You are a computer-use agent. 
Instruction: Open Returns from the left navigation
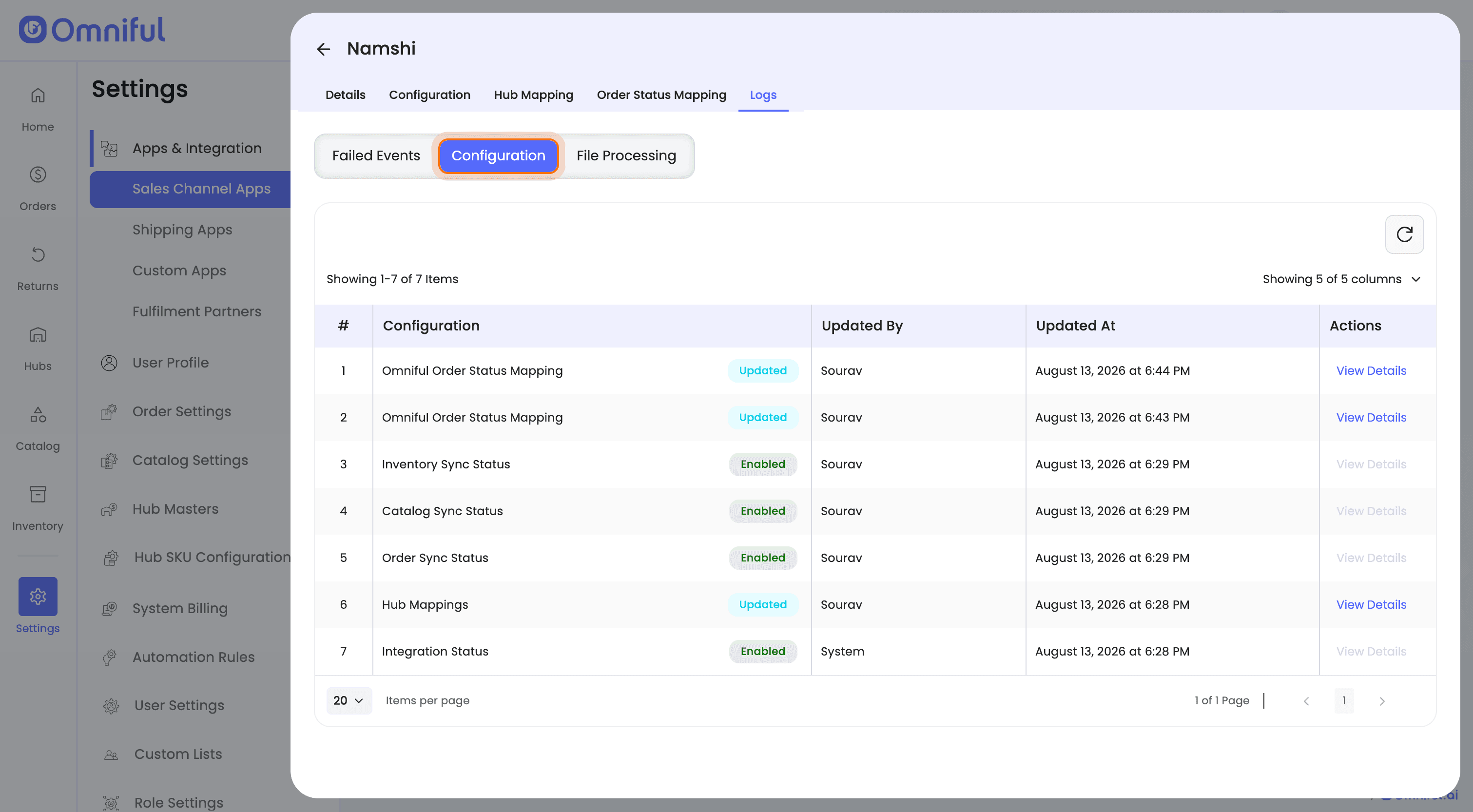point(38,269)
